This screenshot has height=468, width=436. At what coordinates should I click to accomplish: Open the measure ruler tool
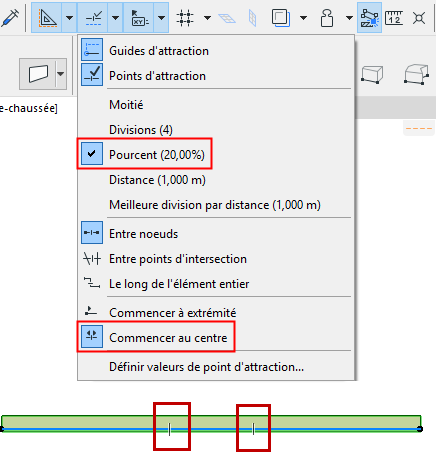pos(394,18)
